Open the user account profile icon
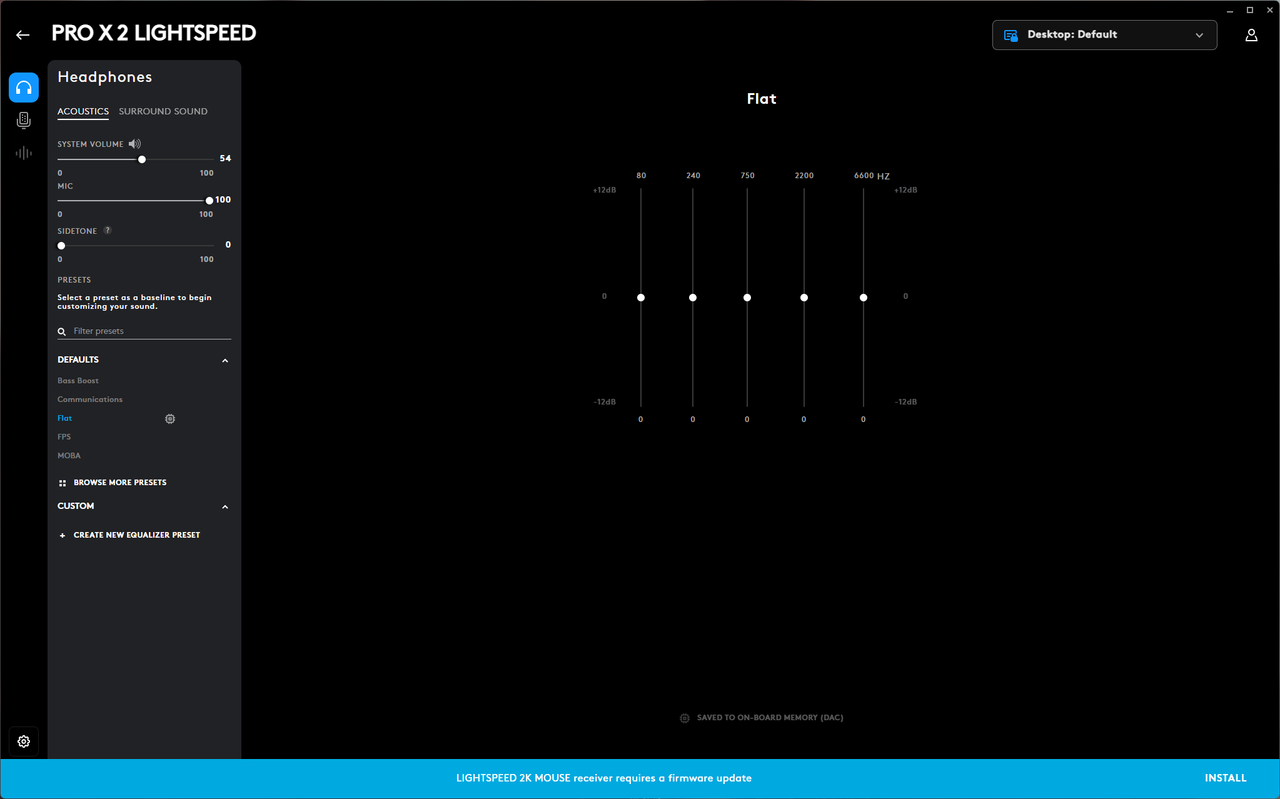 point(1251,35)
